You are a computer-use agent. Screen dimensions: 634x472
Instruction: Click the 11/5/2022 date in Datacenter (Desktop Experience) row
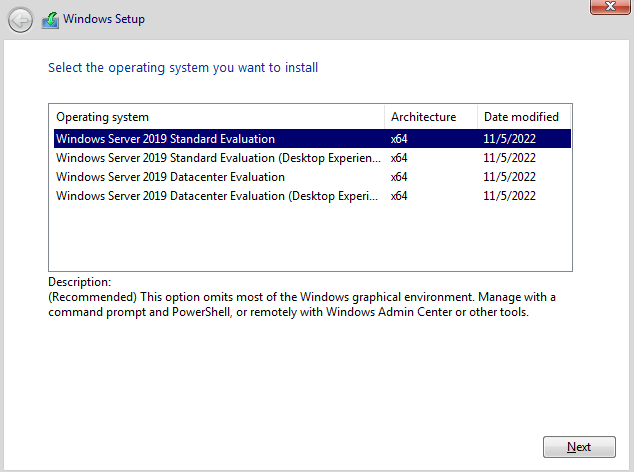[509, 196]
